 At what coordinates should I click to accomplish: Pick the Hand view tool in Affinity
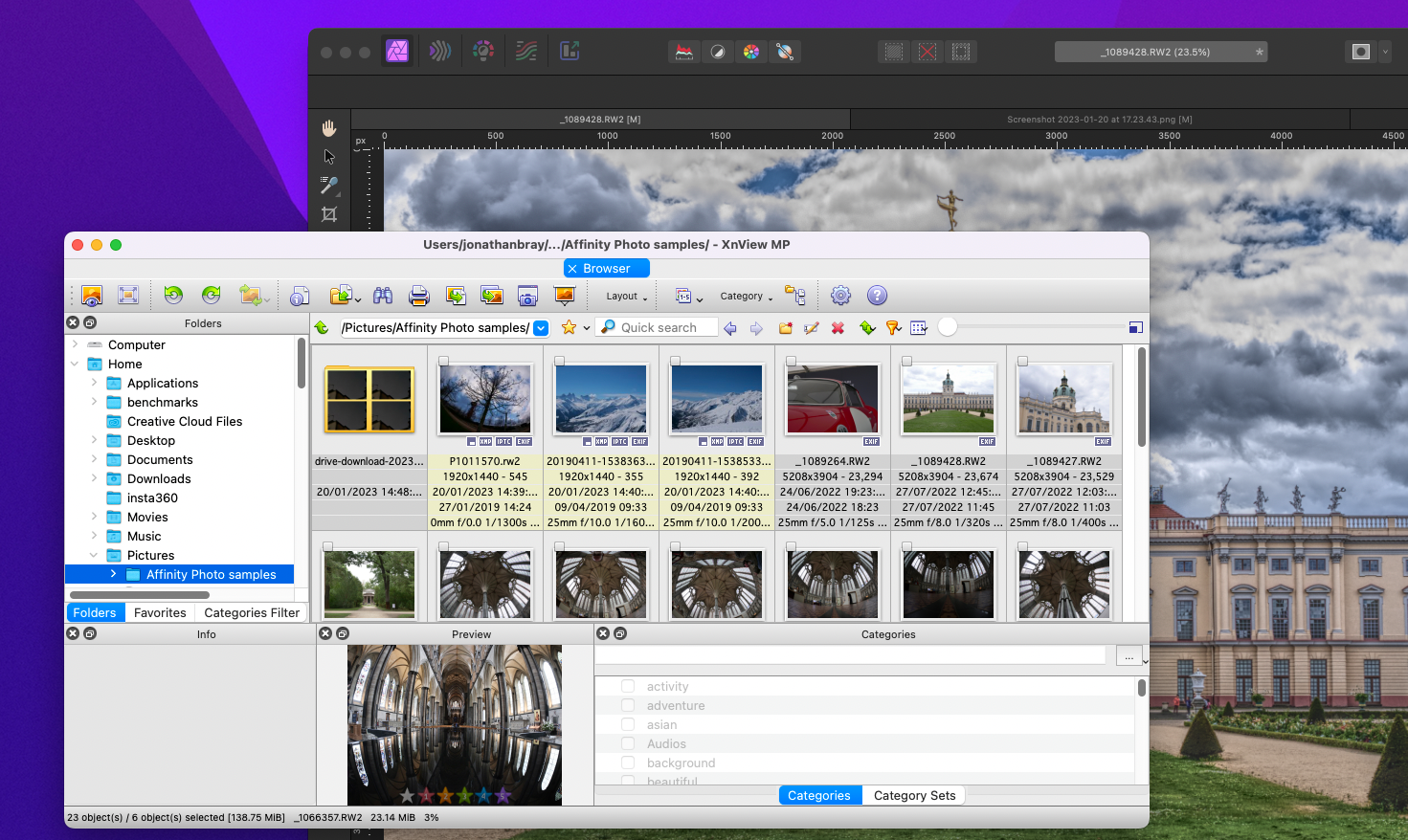(x=329, y=127)
